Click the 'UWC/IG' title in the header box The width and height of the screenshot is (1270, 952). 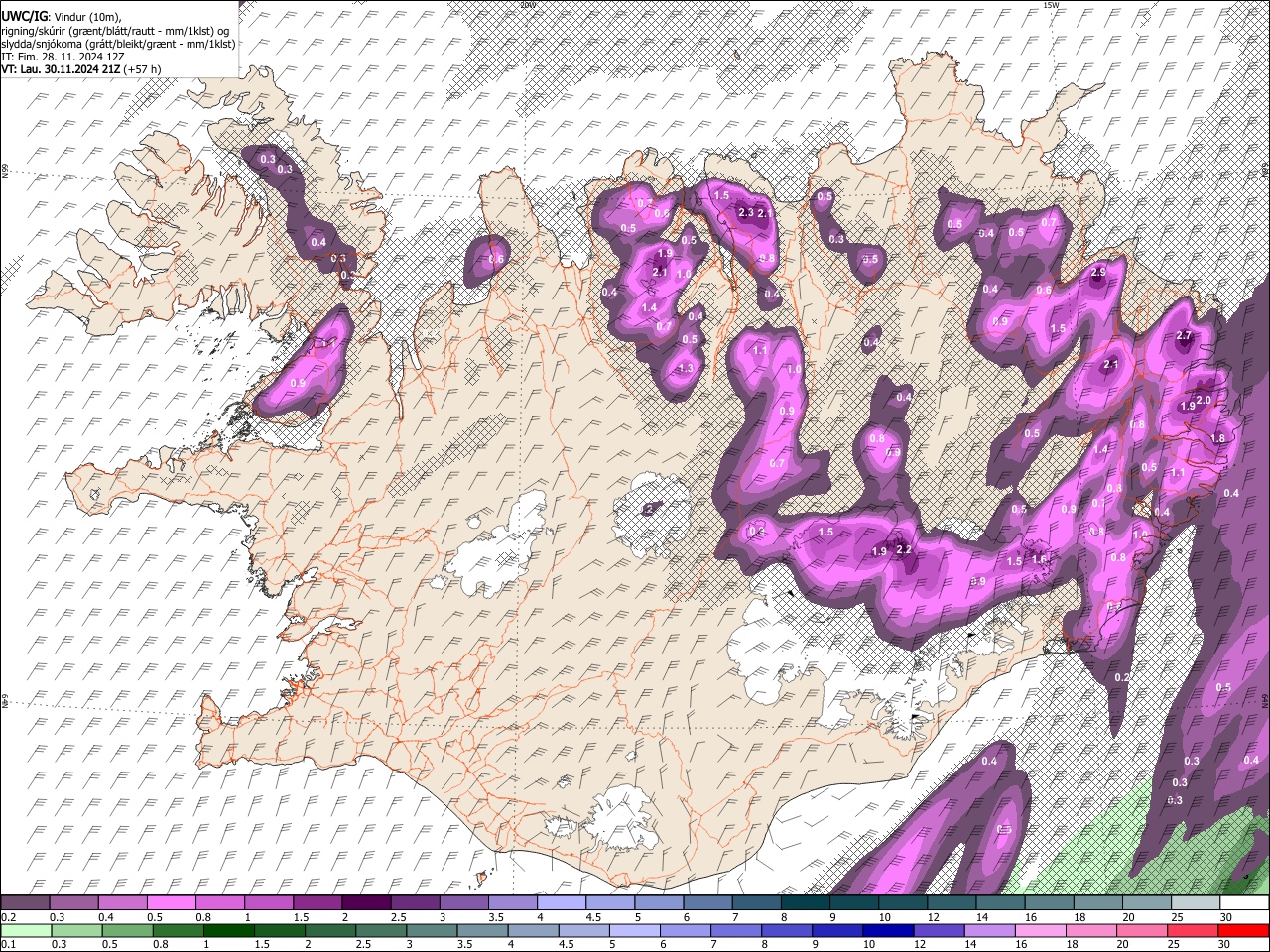pyautogui.click(x=24, y=16)
